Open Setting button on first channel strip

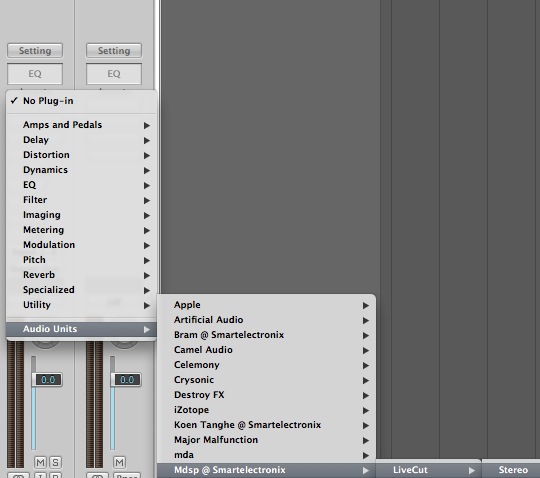click(x=35, y=51)
